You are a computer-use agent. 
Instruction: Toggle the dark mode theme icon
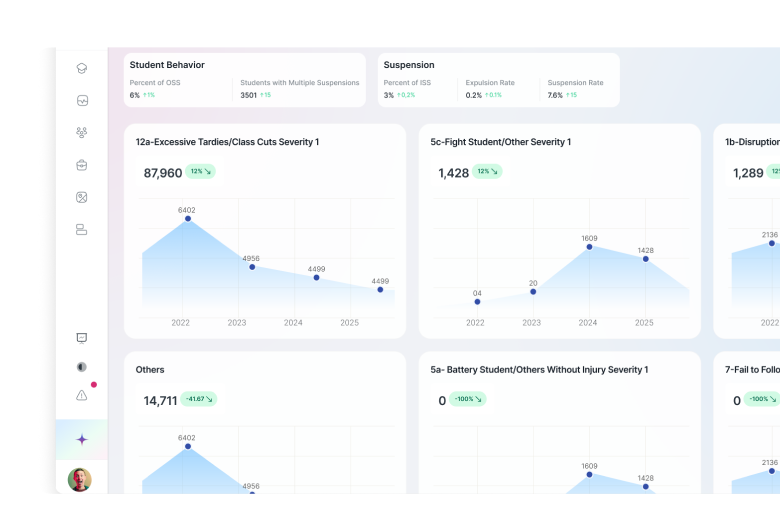82,367
